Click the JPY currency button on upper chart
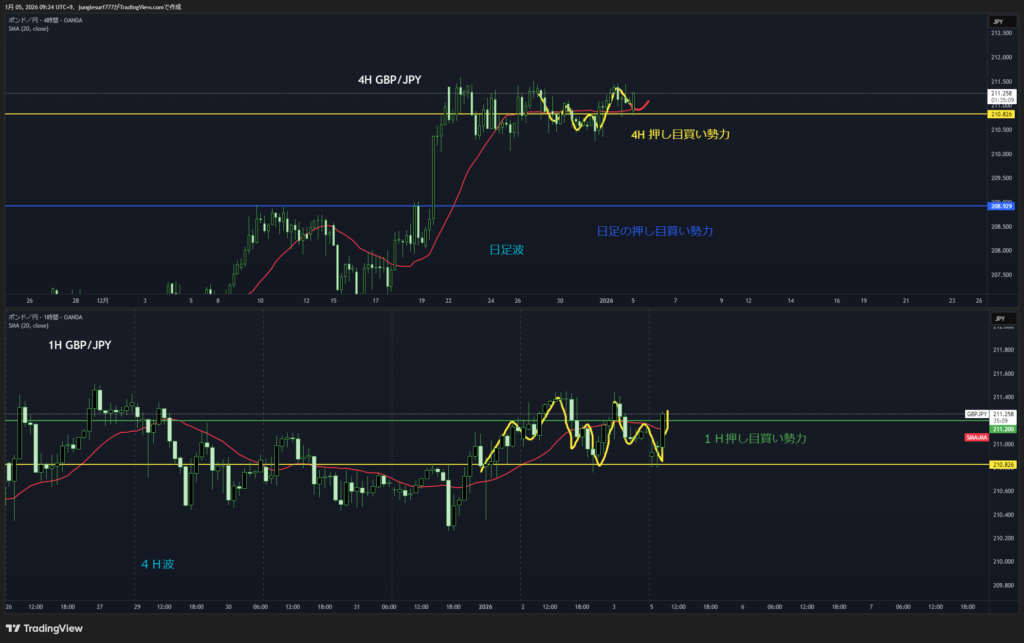Viewport: 1024px width, 643px height. click(1000, 21)
